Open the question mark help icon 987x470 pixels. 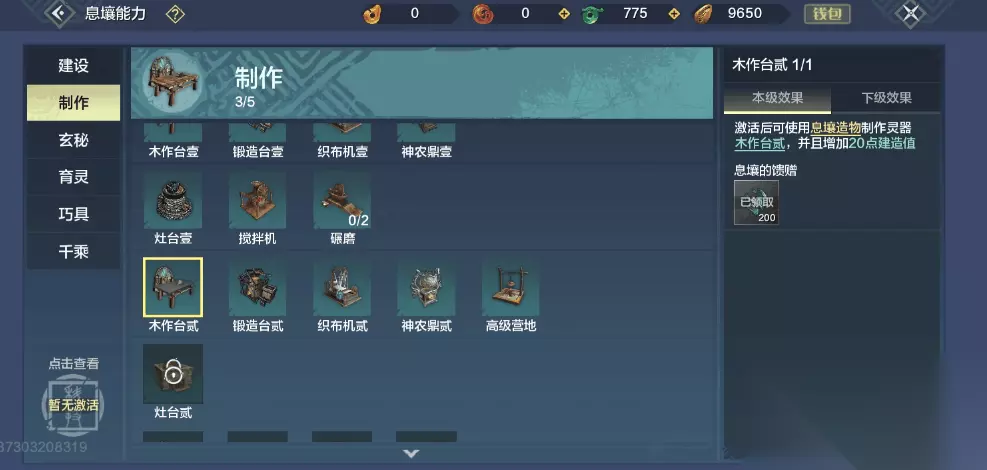coord(175,14)
